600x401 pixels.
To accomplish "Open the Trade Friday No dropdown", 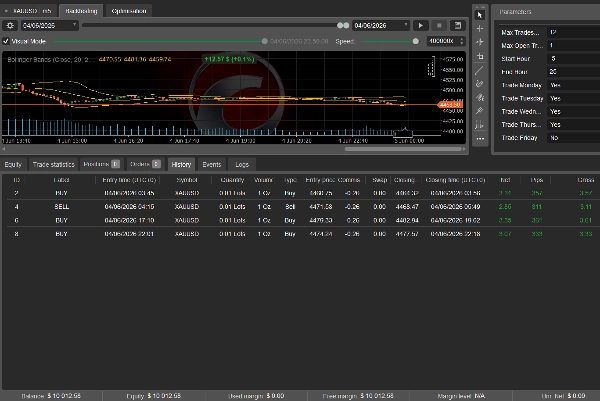I will 574,138.
